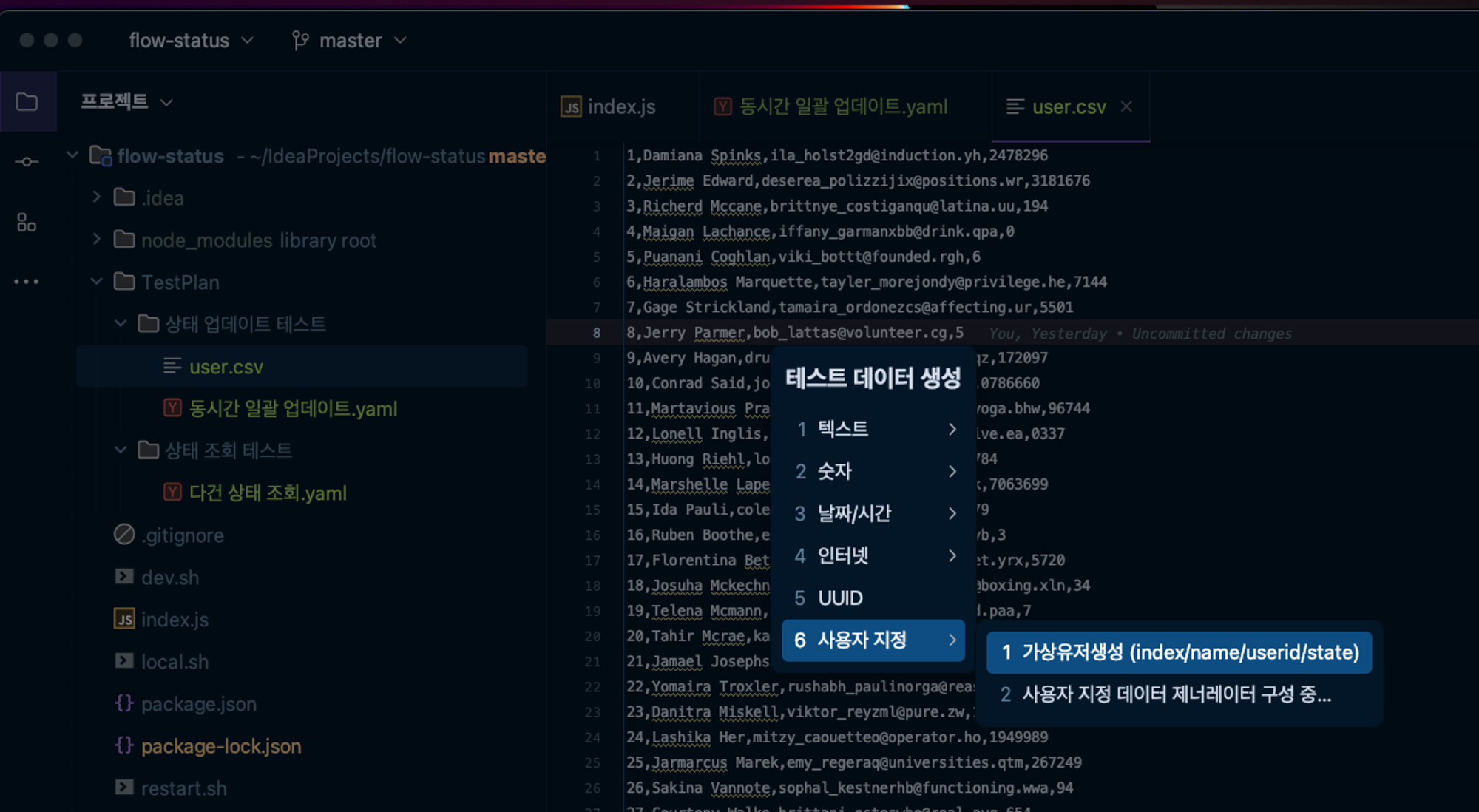This screenshot has width=1479, height=812.
Task: Click the More tool windows ellipsis icon
Action: 27,282
